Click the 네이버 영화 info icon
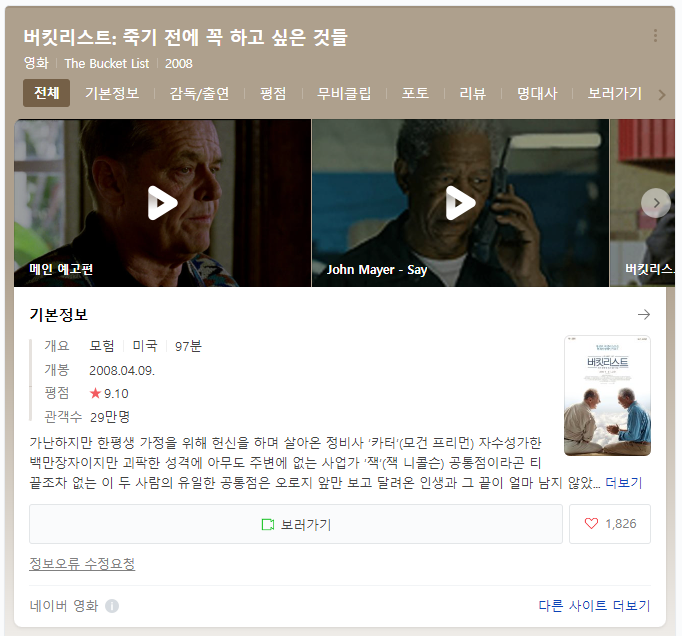Viewport: 682px width, 636px height. click(112, 606)
